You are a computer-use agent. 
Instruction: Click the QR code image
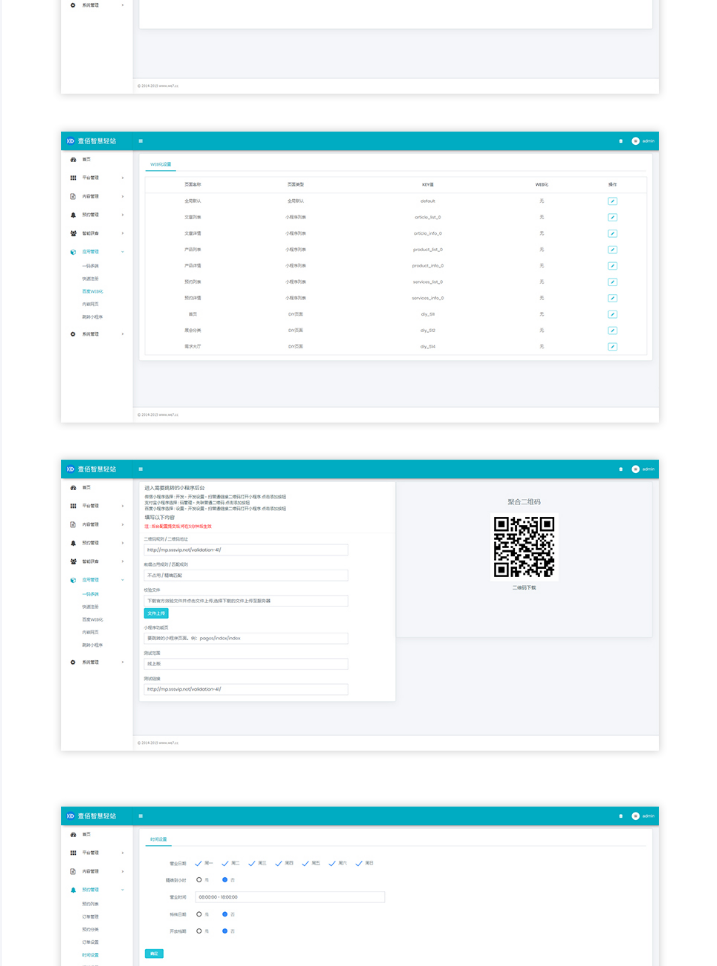pos(524,546)
